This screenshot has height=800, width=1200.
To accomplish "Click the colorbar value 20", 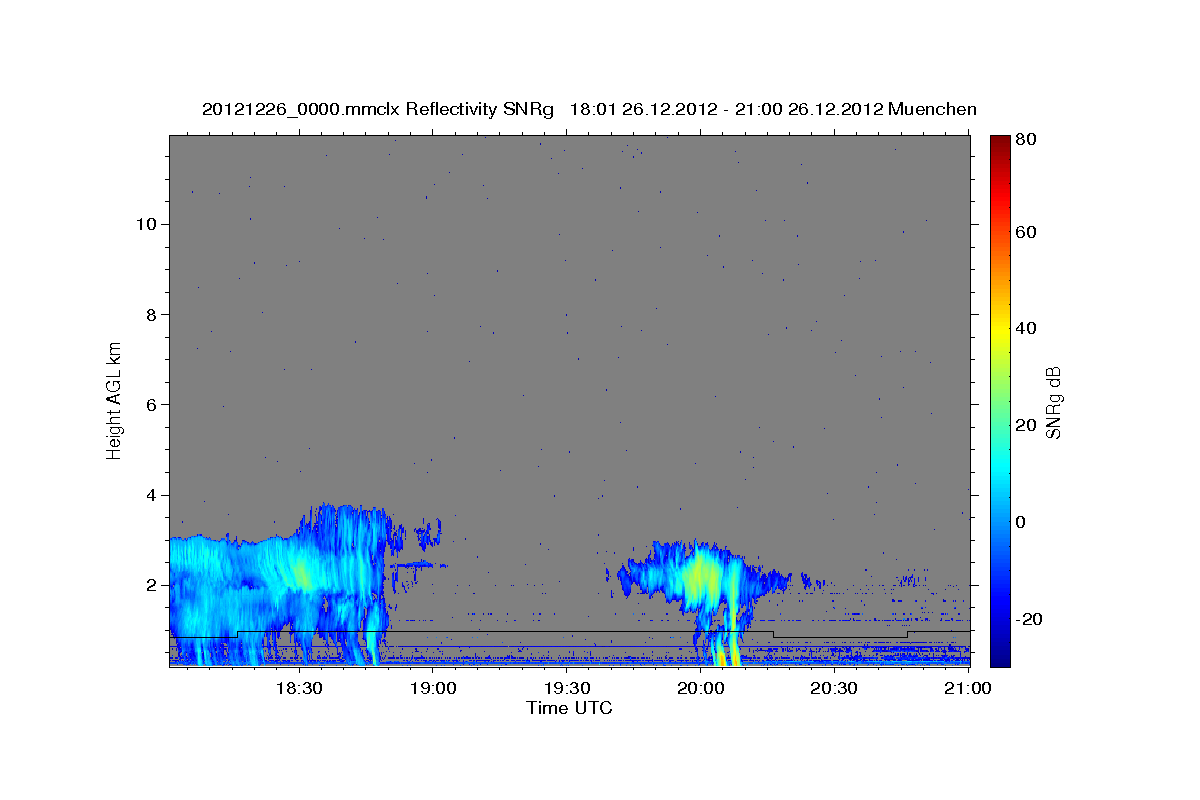I will coord(1028,425).
